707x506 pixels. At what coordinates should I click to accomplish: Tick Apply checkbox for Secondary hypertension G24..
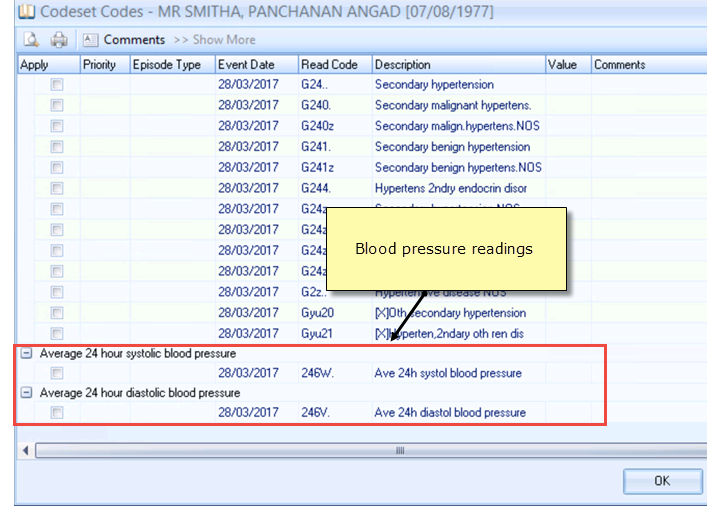(x=57, y=85)
